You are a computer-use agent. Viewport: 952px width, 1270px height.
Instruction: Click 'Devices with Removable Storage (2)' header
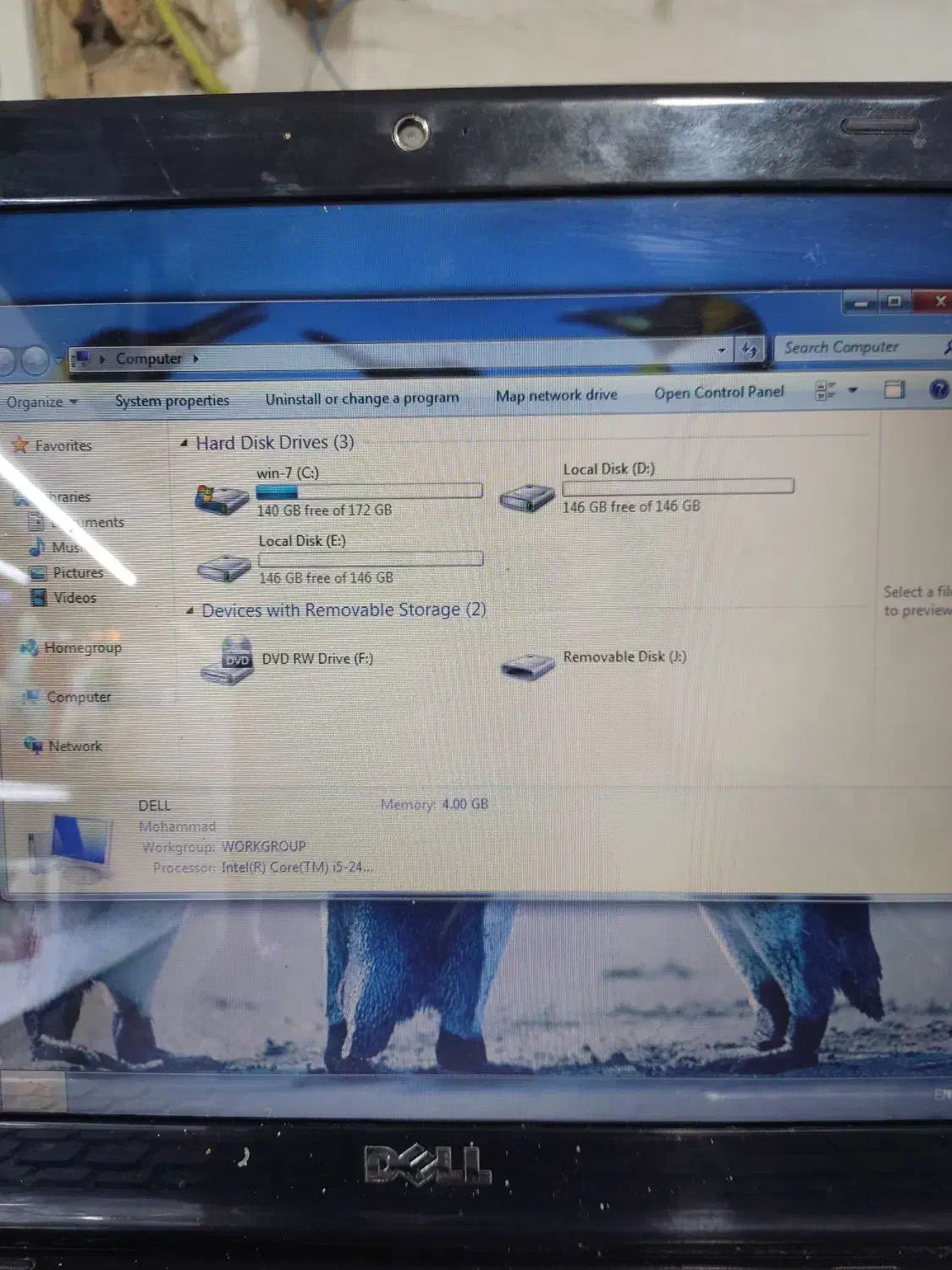[344, 610]
